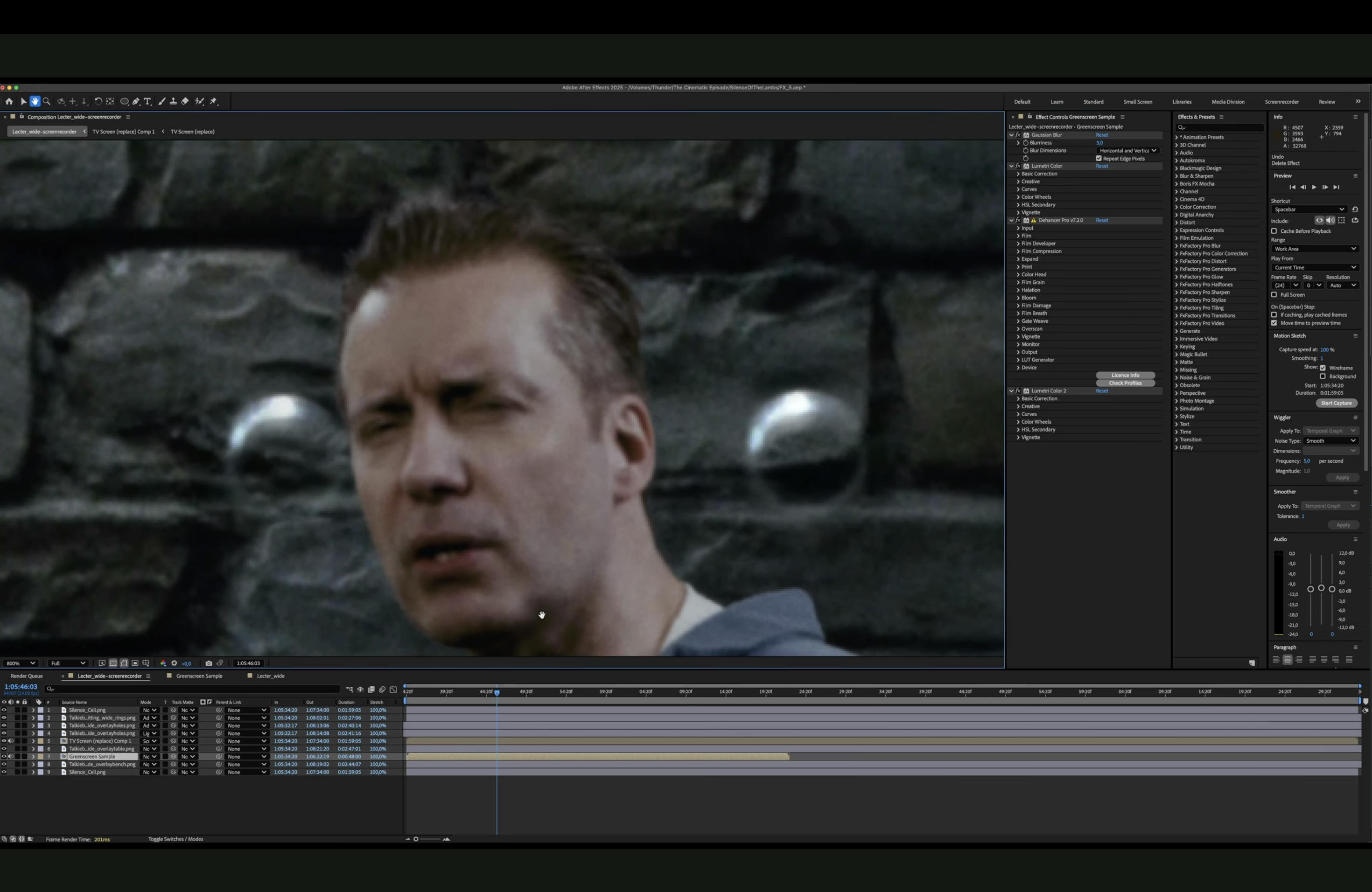Jump to last frame in Preview panel
1372x892 pixels.
[1336, 187]
